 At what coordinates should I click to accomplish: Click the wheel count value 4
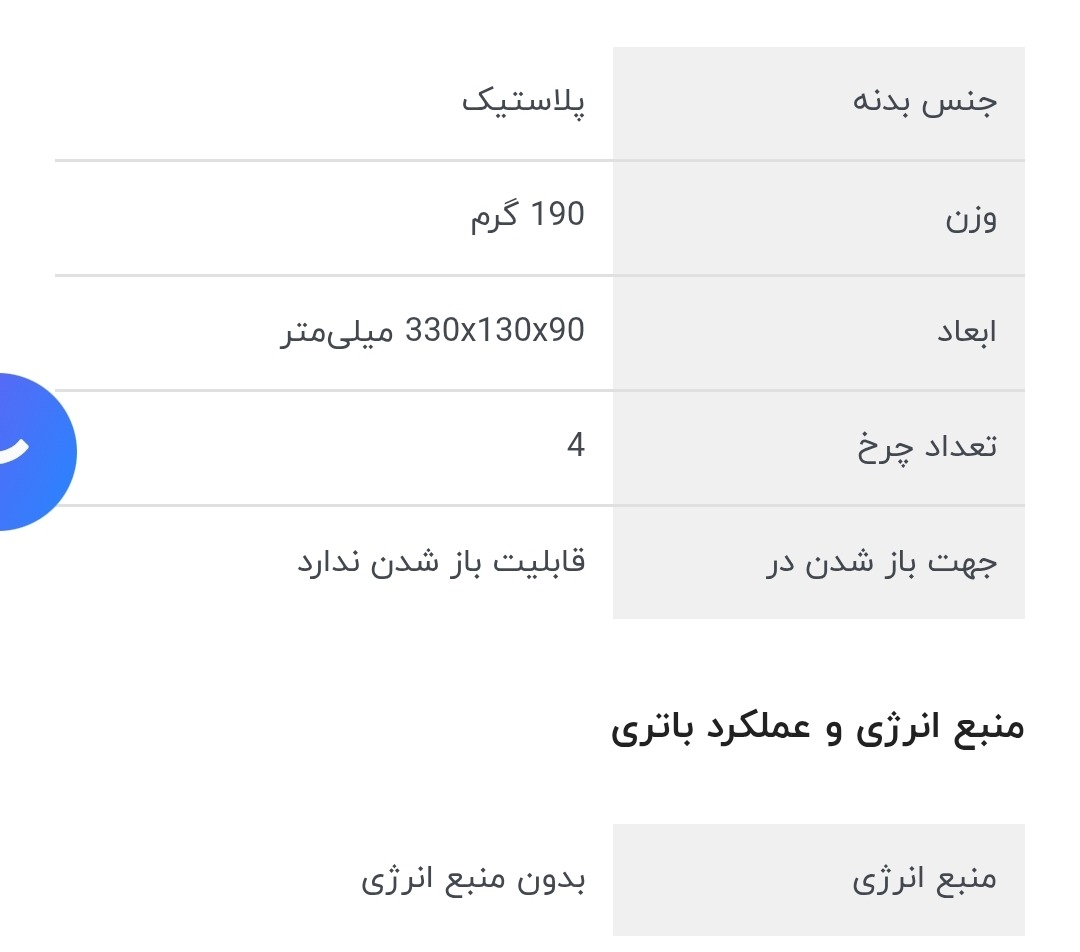575,445
